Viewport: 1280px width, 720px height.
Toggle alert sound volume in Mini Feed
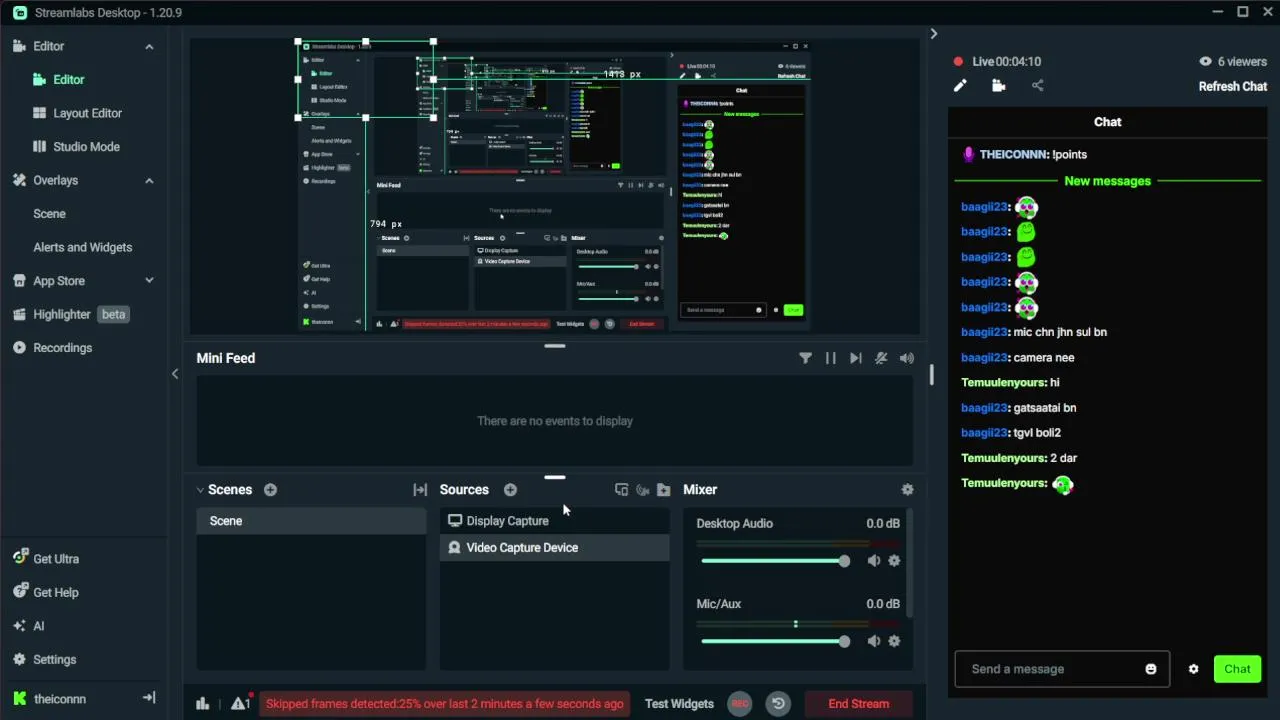coord(906,358)
